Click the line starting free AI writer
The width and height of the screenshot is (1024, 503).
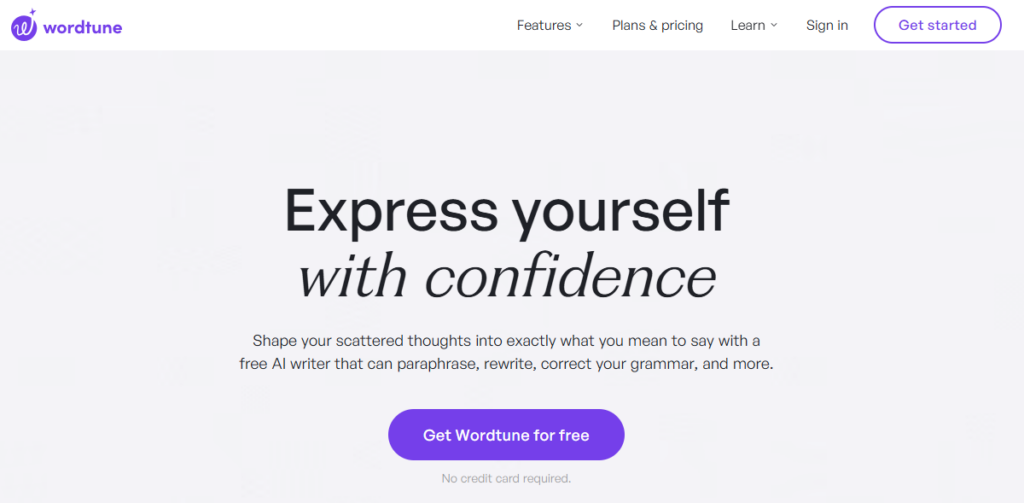coord(506,365)
